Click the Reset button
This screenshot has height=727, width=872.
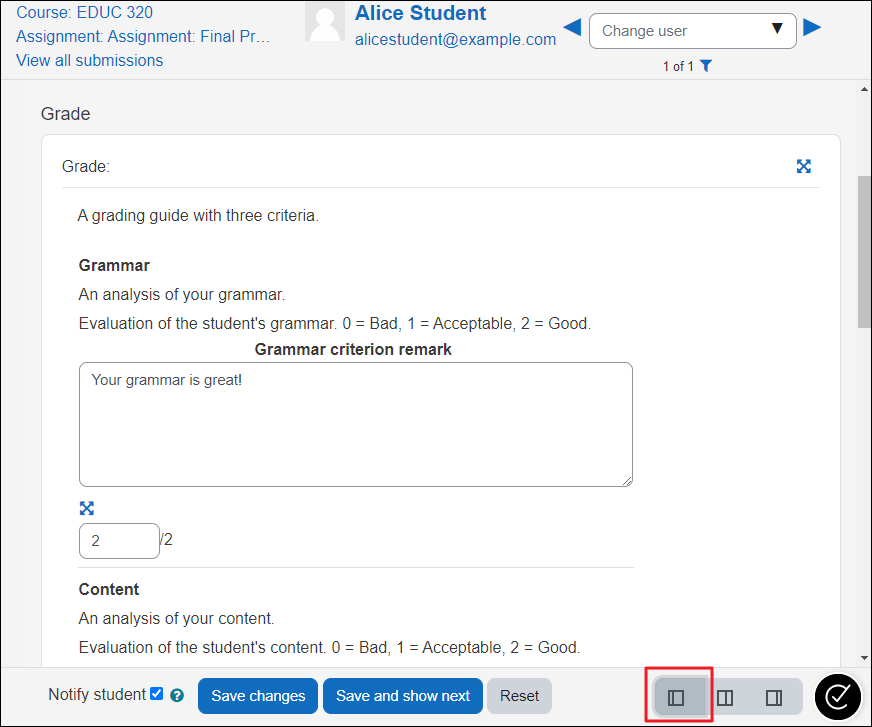(x=519, y=696)
